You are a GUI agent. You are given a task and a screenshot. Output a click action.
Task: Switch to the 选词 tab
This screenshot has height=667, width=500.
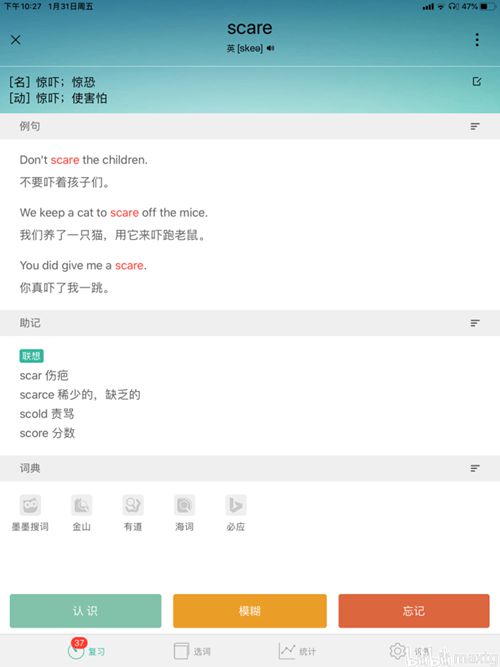192,651
